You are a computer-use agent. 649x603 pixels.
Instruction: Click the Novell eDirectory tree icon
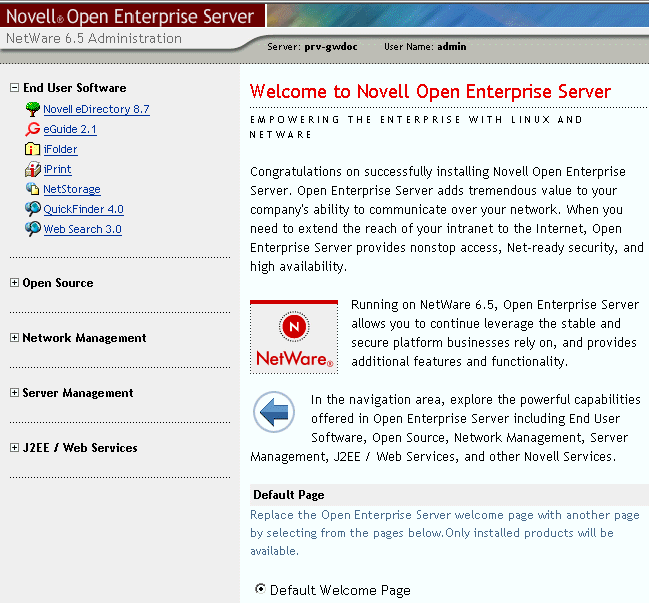click(x=33, y=109)
